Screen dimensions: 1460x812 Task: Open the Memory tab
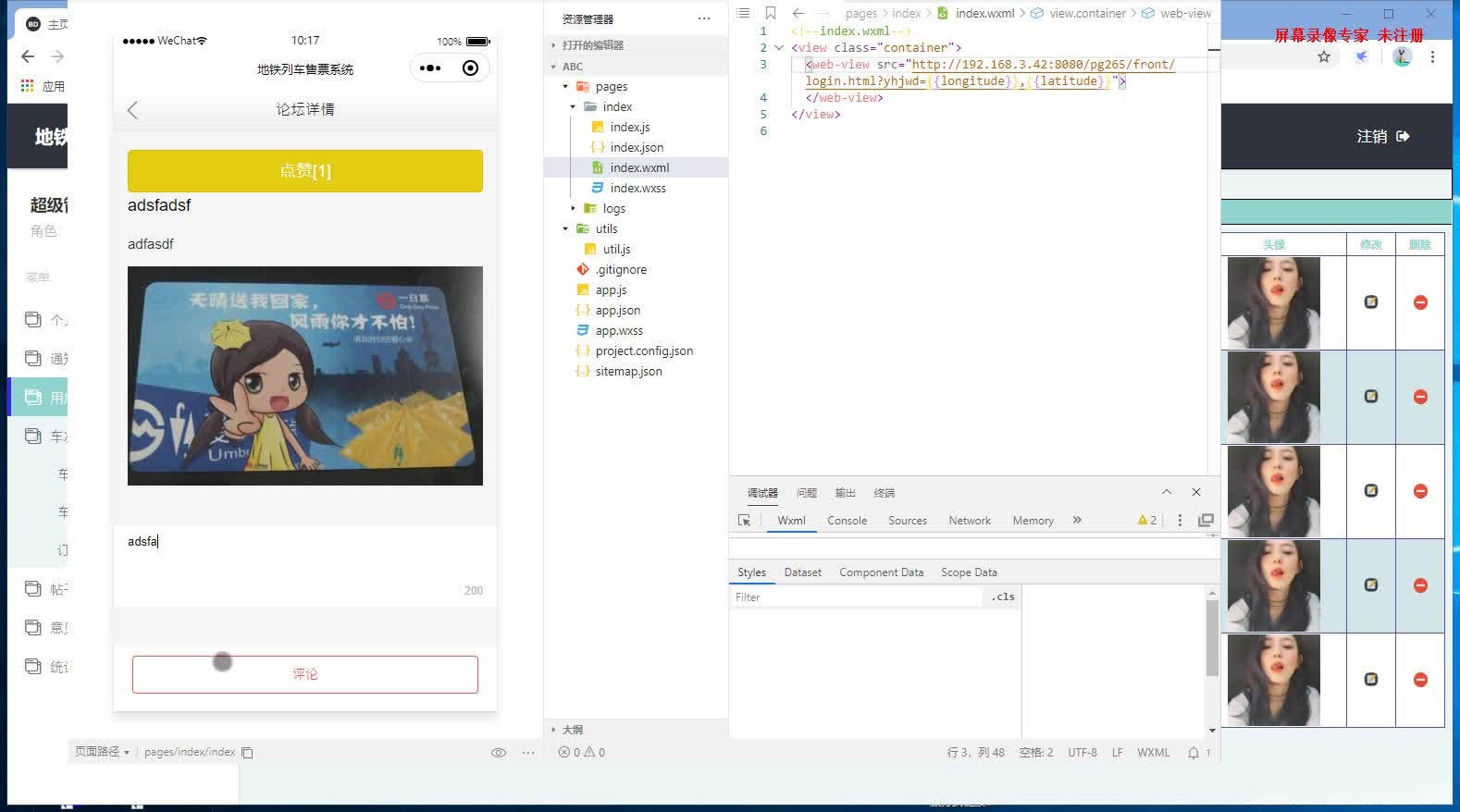pyautogui.click(x=1033, y=521)
